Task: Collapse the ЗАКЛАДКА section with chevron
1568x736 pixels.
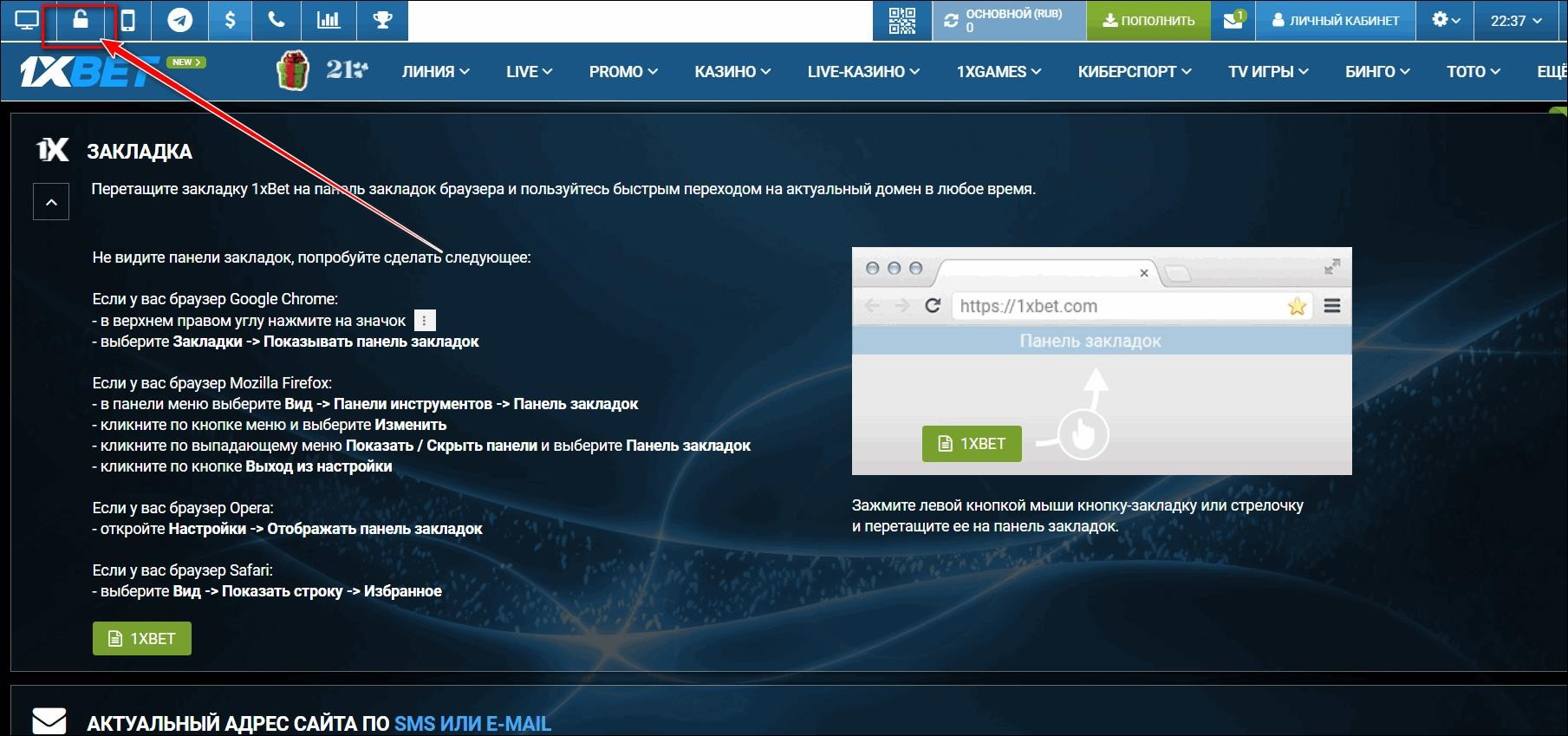Action: point(51,202)
